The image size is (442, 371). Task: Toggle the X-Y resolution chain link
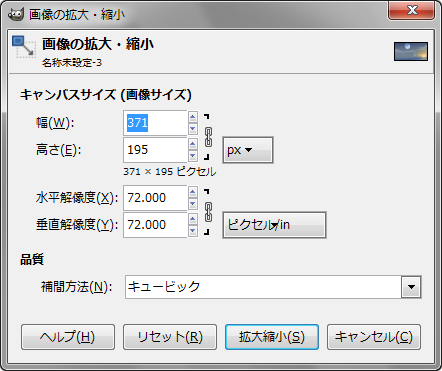click(208, 212)
